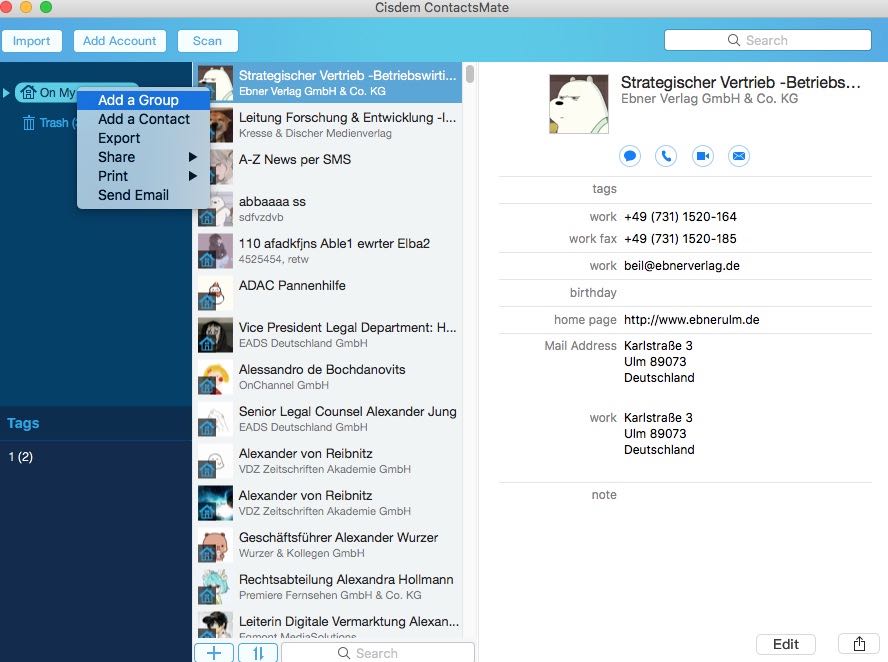Choose Add a Group from context menu
Viewport: 888px width, 662px height.
click(x=143, y=100)
